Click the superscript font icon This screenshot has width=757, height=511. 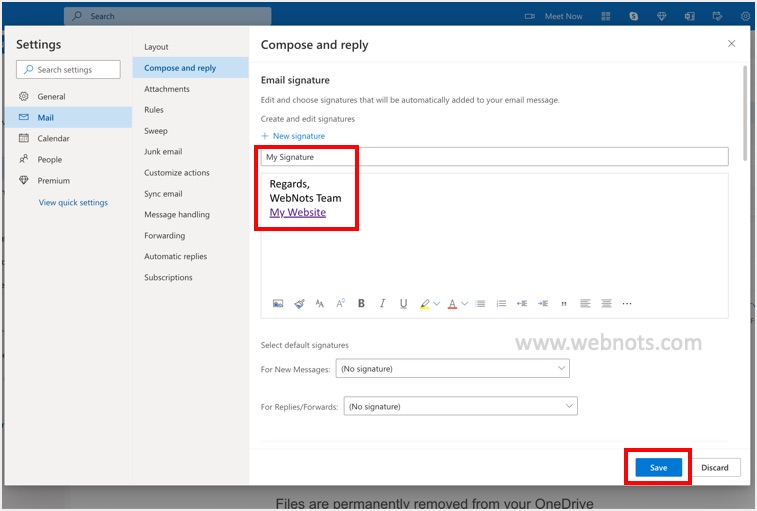pos(340,303)
